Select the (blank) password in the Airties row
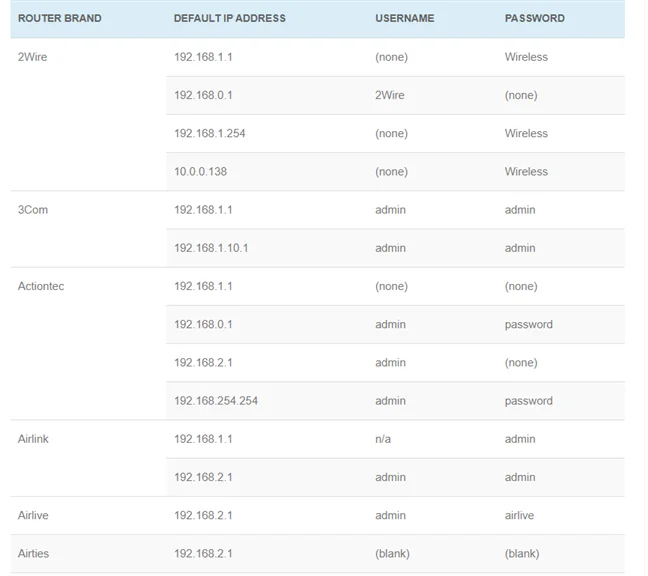Image resolution: width=648 pixels, height=576 pixels. (522, 554)
